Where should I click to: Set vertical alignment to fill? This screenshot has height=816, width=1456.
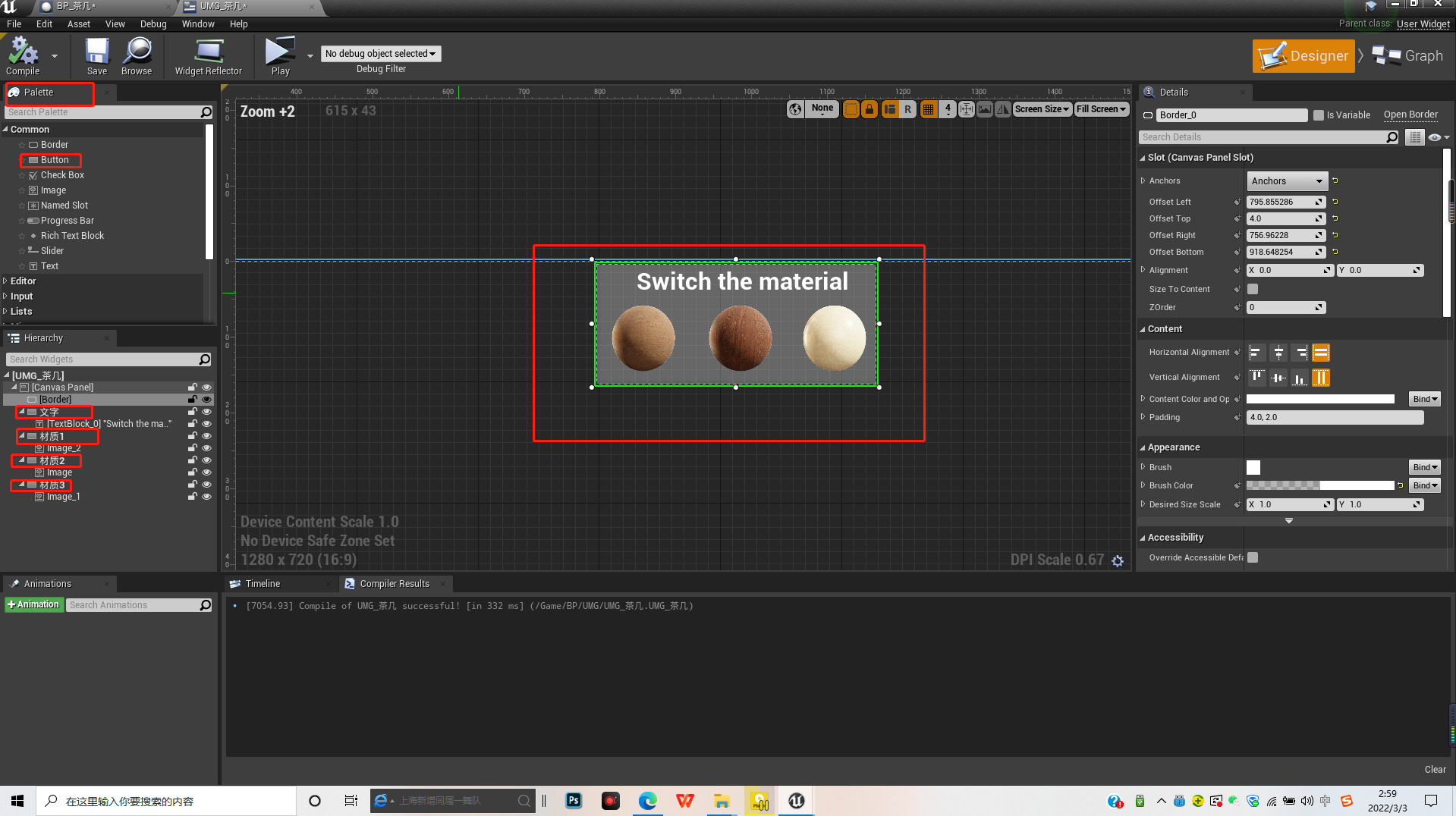click(x=1321, y=378)
